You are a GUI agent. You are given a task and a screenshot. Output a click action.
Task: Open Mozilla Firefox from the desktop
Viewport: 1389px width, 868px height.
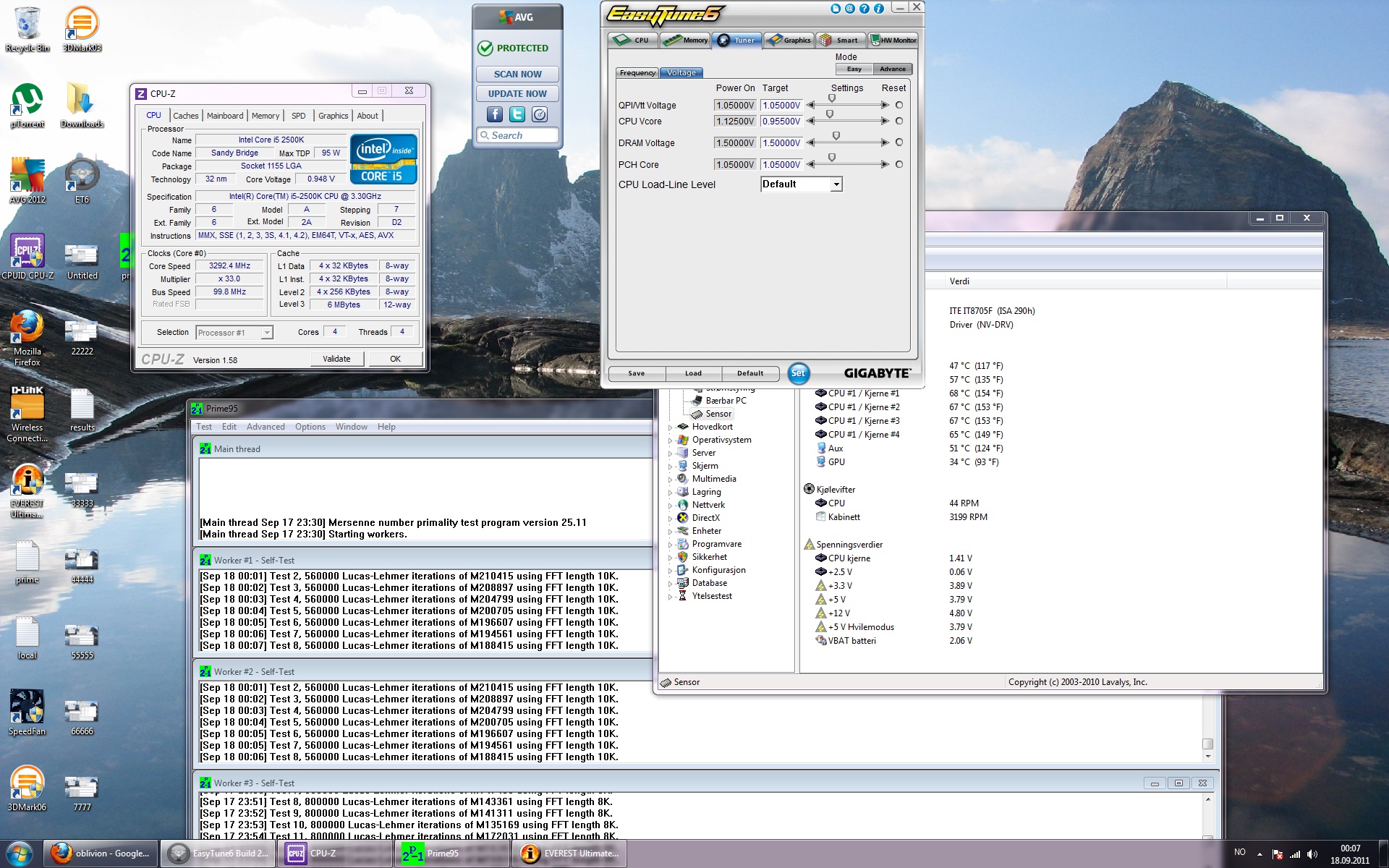pyautogui.click(x=27, y=338)
